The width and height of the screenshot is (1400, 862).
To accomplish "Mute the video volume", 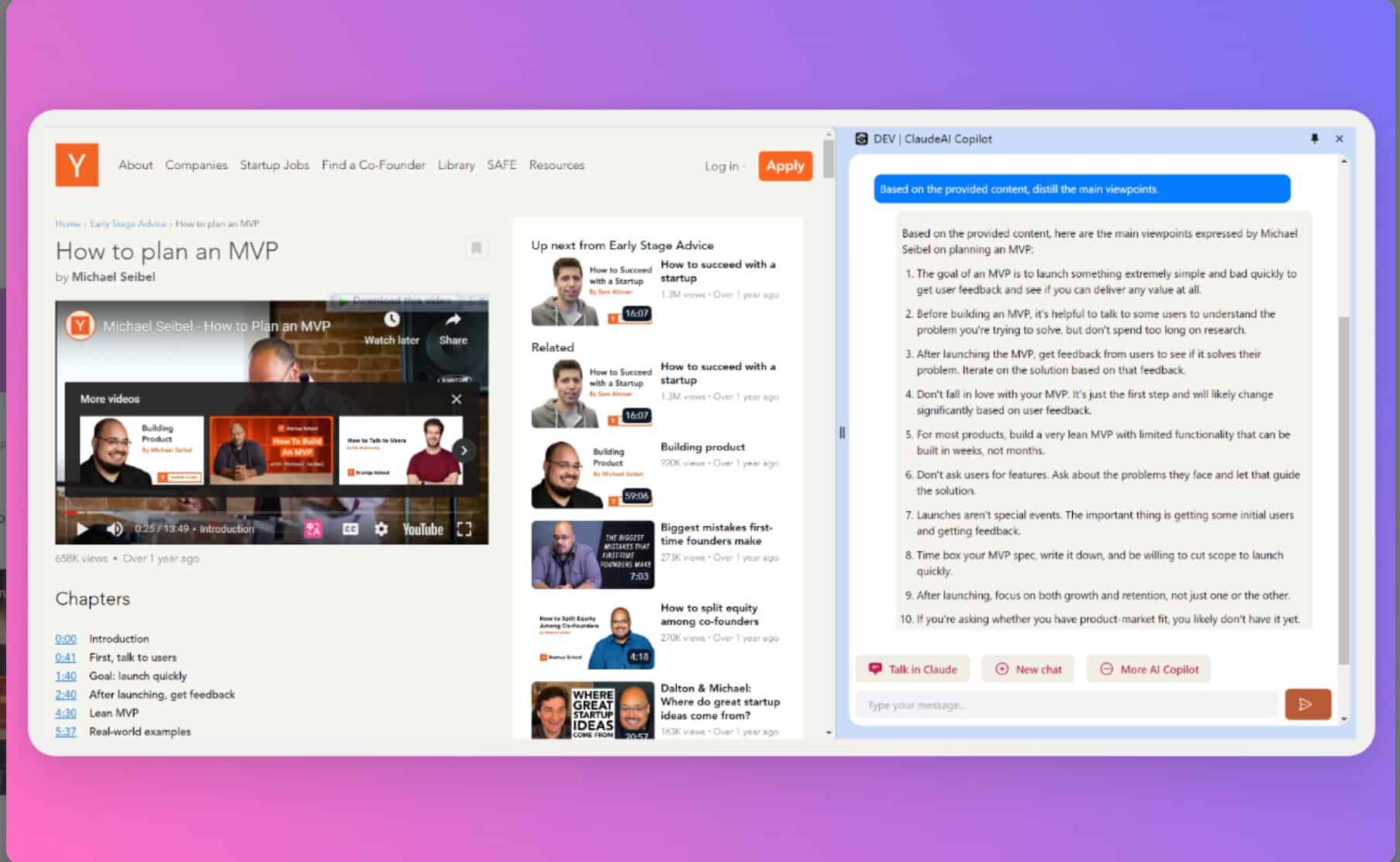I will click(116, 529).
